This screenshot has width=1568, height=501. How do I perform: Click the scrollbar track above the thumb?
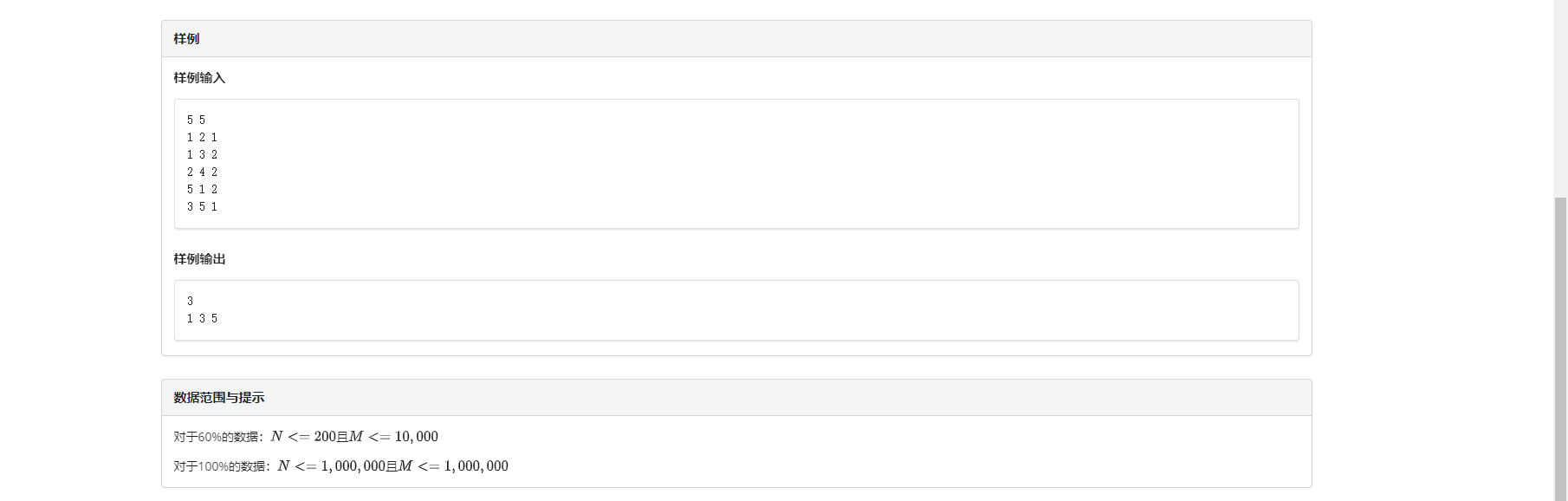[1560, 95]
